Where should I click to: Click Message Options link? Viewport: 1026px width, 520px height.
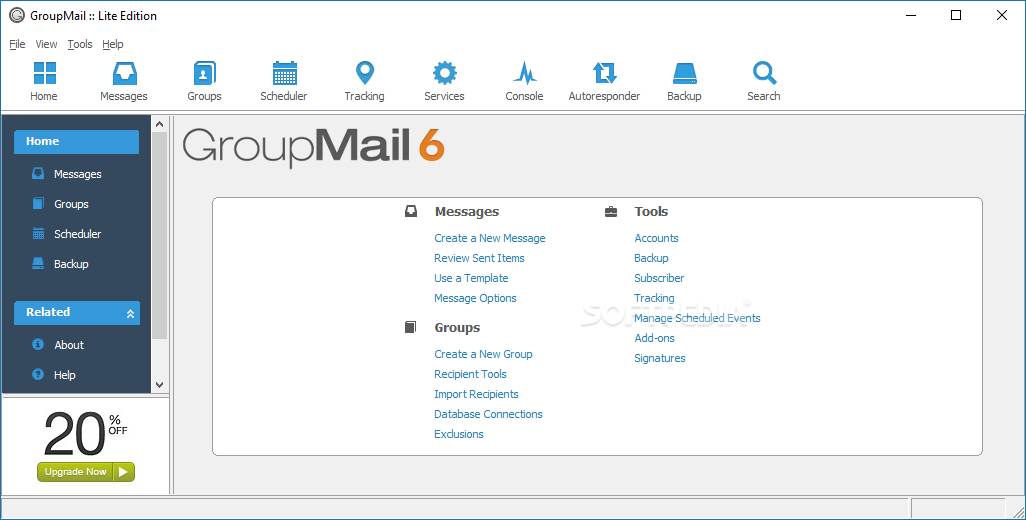pos(475,298)
